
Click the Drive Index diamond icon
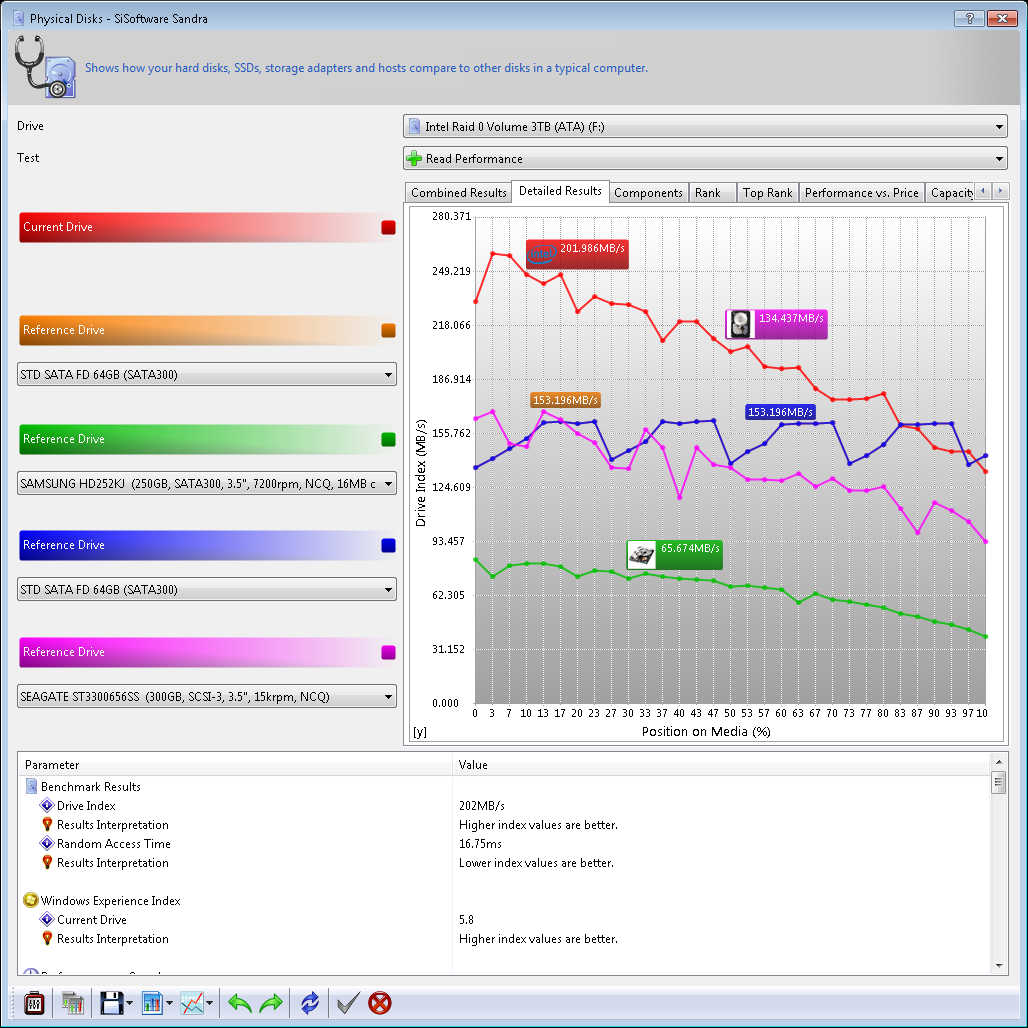(47, 805)
